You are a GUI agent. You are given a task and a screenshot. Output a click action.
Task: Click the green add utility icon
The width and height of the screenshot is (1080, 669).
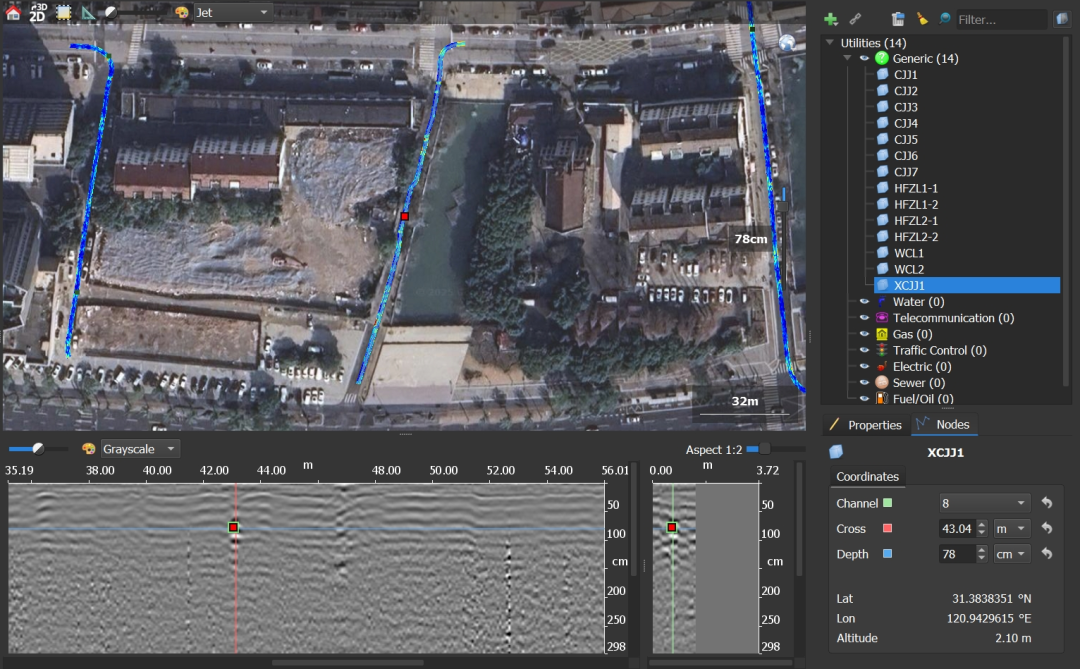[831, 19]
